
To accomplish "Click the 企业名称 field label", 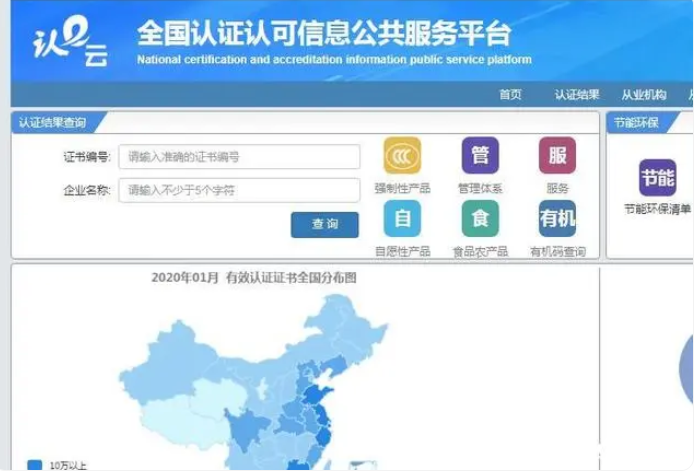I will (87, 190).
